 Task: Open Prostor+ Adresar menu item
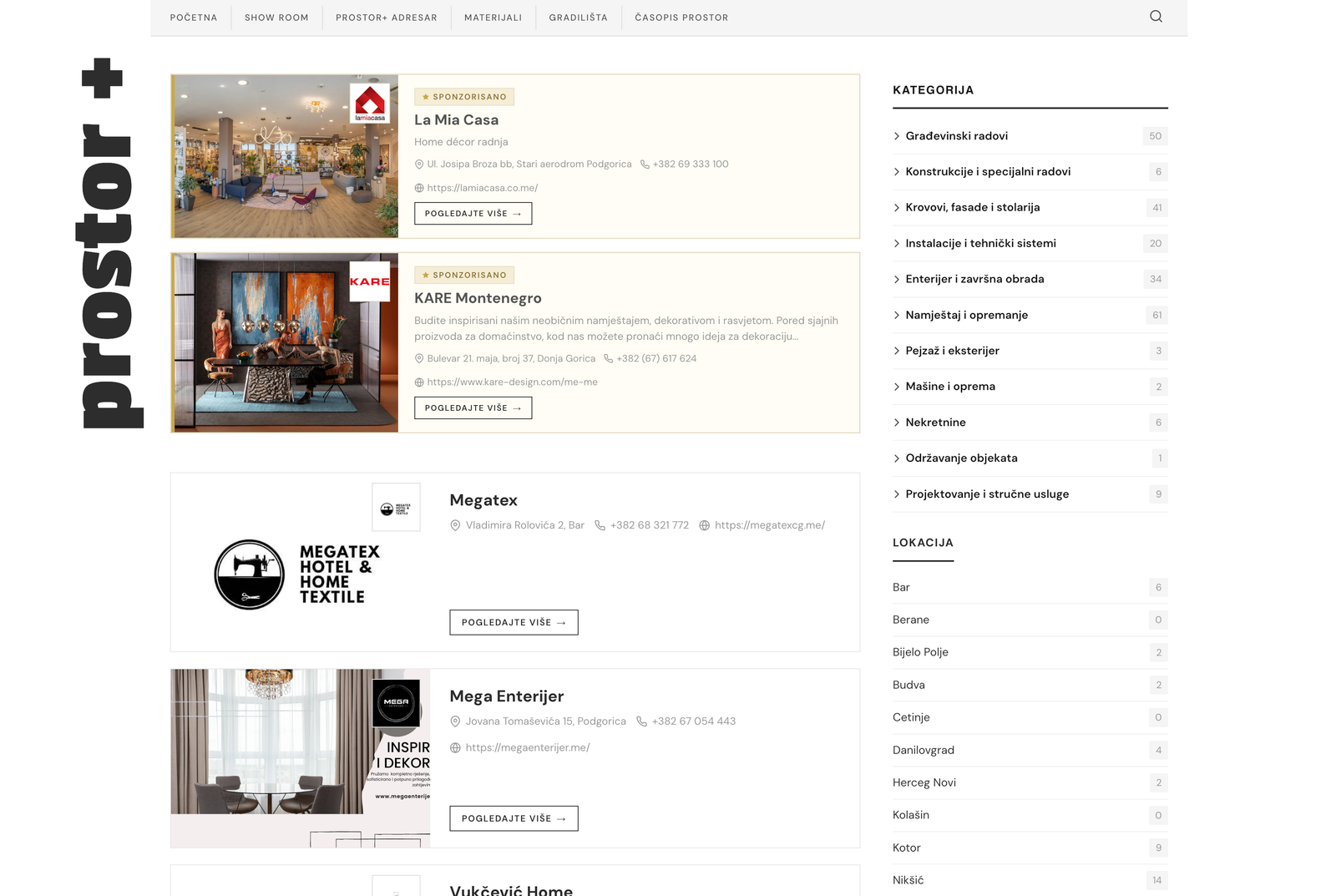[x=387, y=18]
